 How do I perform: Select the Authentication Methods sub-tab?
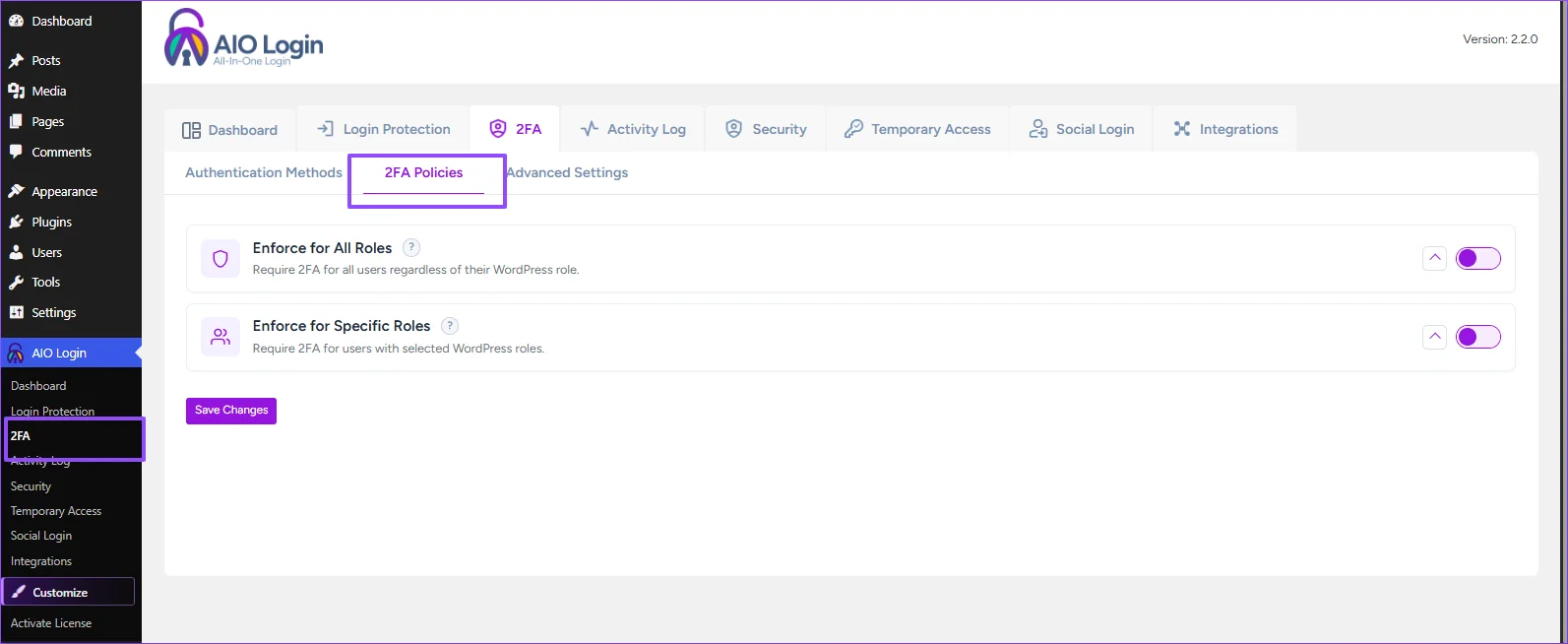point(264,172)
